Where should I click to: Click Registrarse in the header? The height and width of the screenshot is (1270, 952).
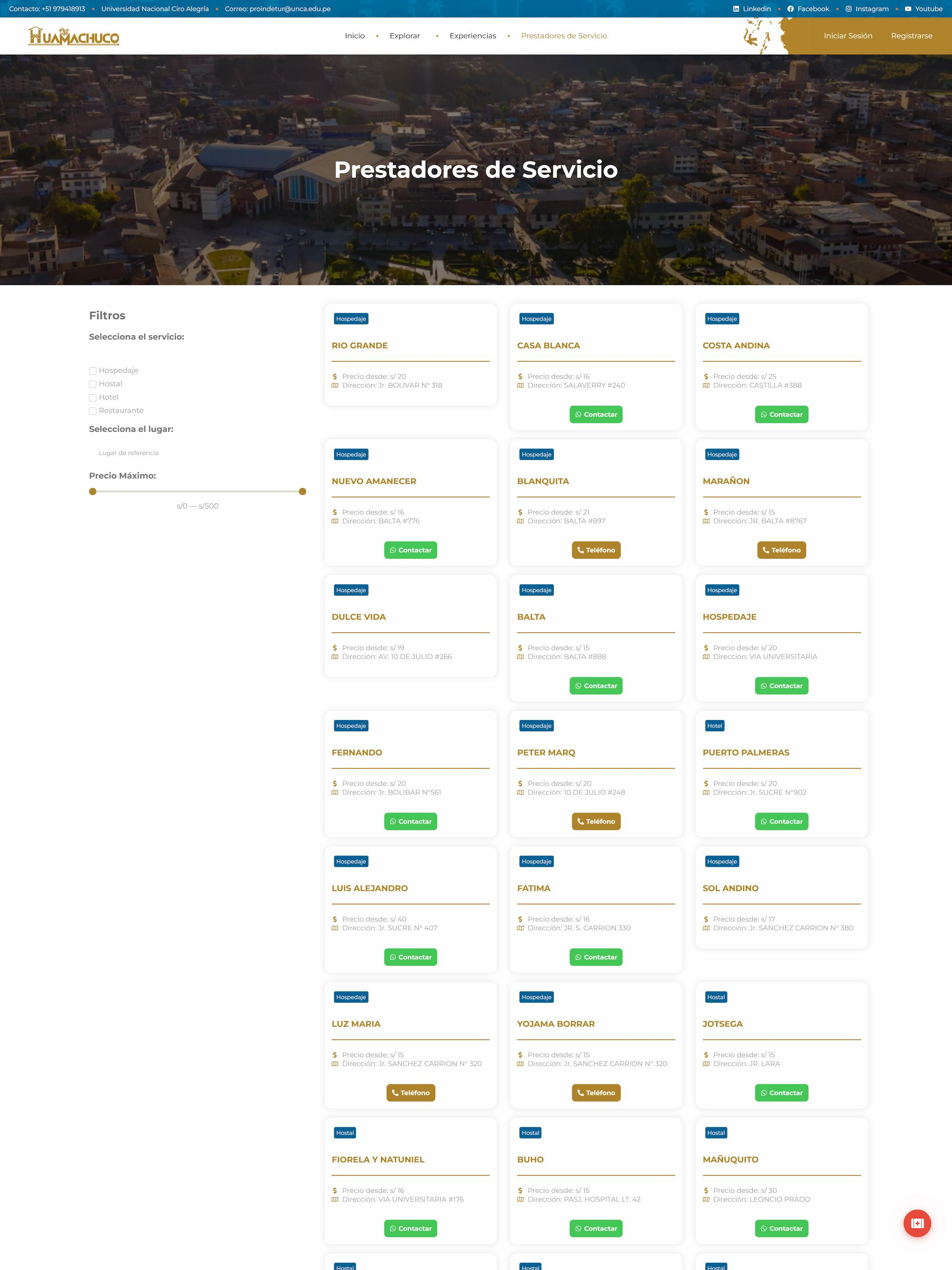tap(911, 36)
